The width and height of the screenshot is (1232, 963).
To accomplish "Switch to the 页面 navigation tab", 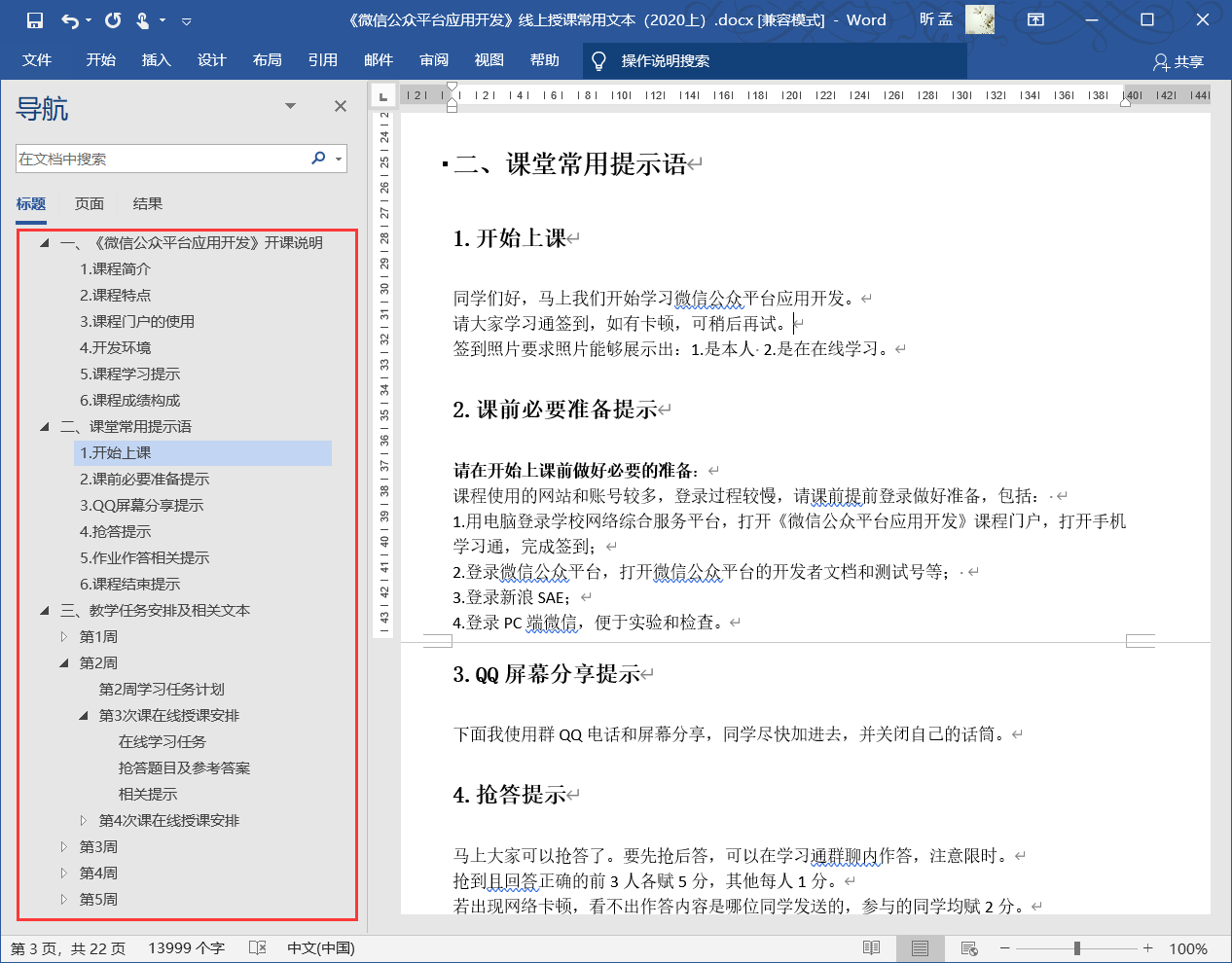I will click(x=90, y=204).
